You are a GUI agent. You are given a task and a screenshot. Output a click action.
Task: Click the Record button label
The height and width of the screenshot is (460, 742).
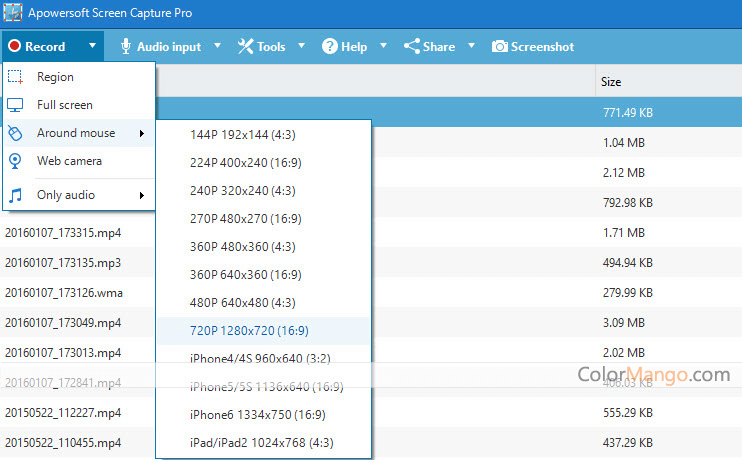(x=45, y=47)
